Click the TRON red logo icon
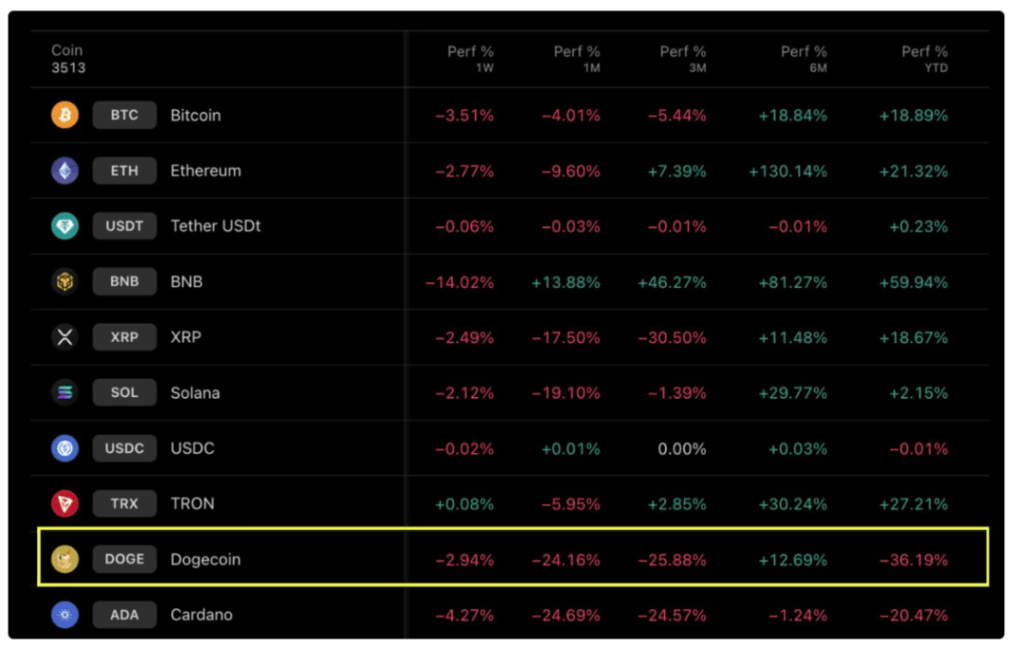This screenshot has height=646, width=1010. [65, 504]
